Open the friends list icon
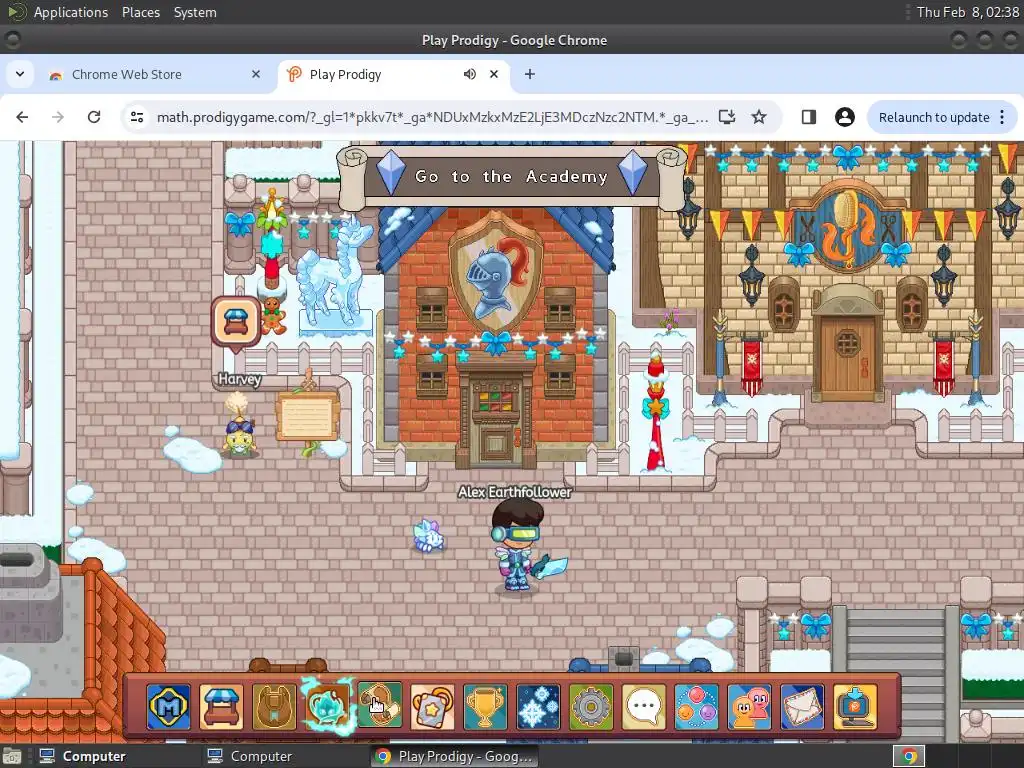 [x=750, y=707]
